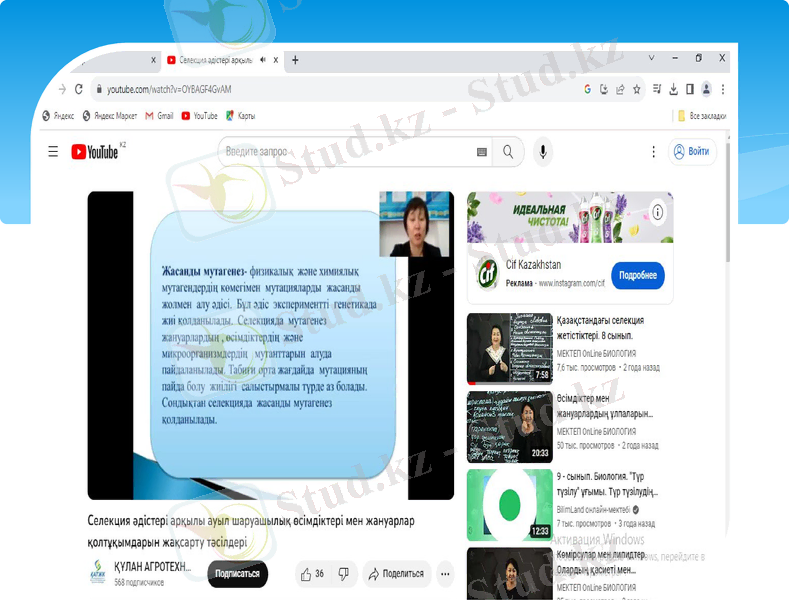Viewport: 789px width, 600px height.
Task: Open the Gmail bookmark
Action: [159, 116]
